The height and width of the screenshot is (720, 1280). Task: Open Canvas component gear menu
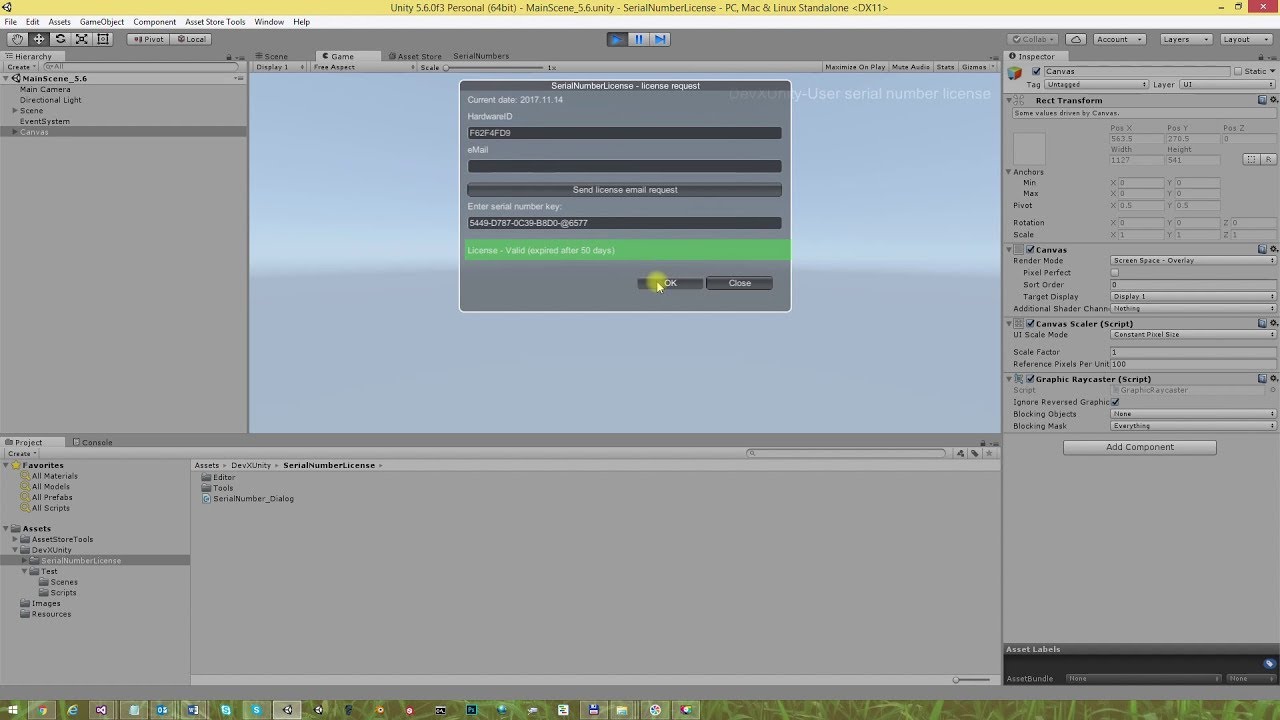click(1273, 249)
